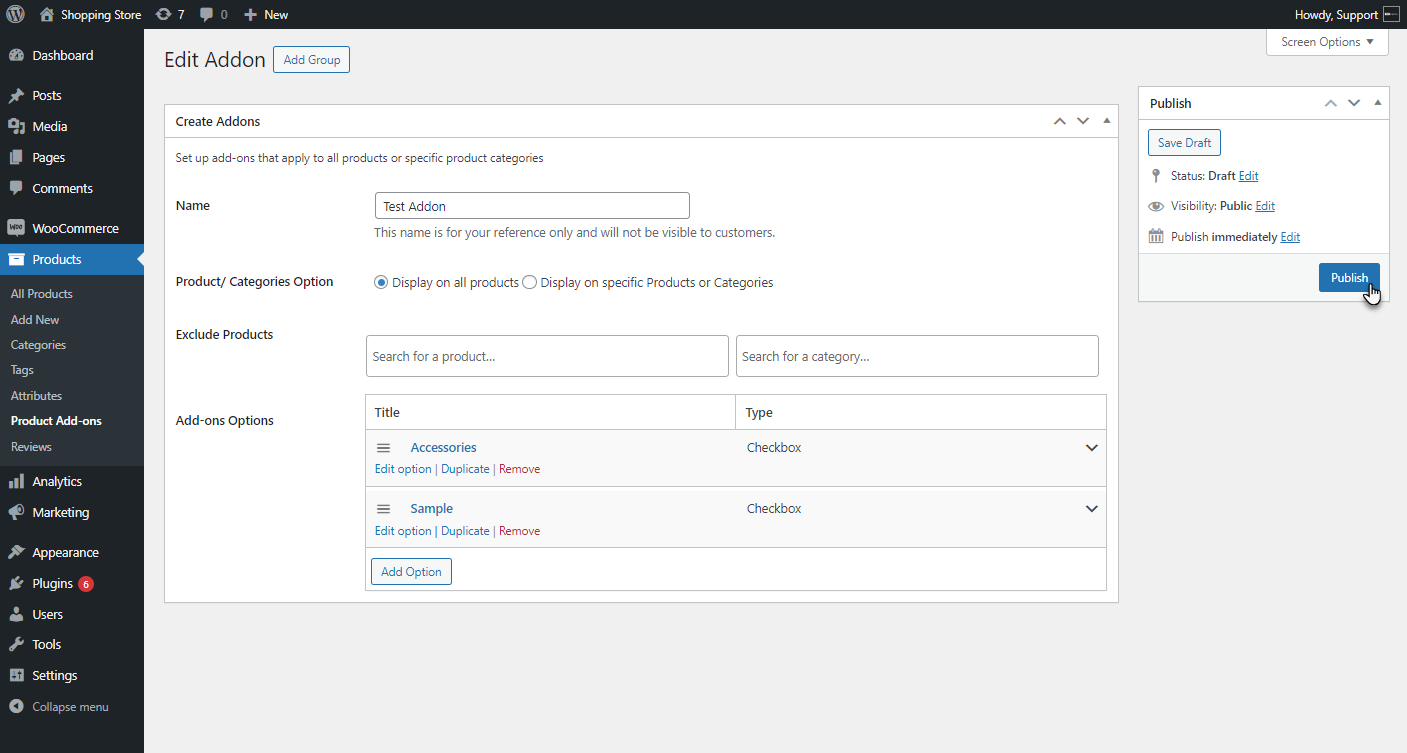
Task: Open the Sample option title link
Action: click(431, 509)
